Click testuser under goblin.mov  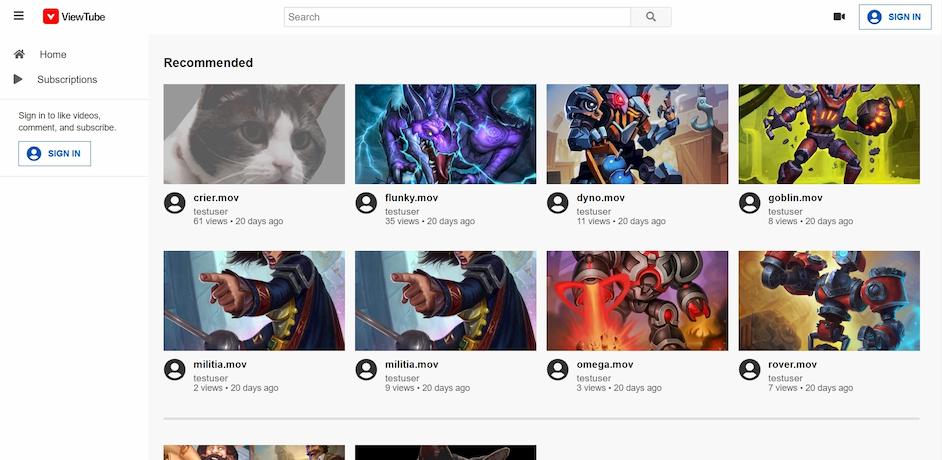click(785, 211)
